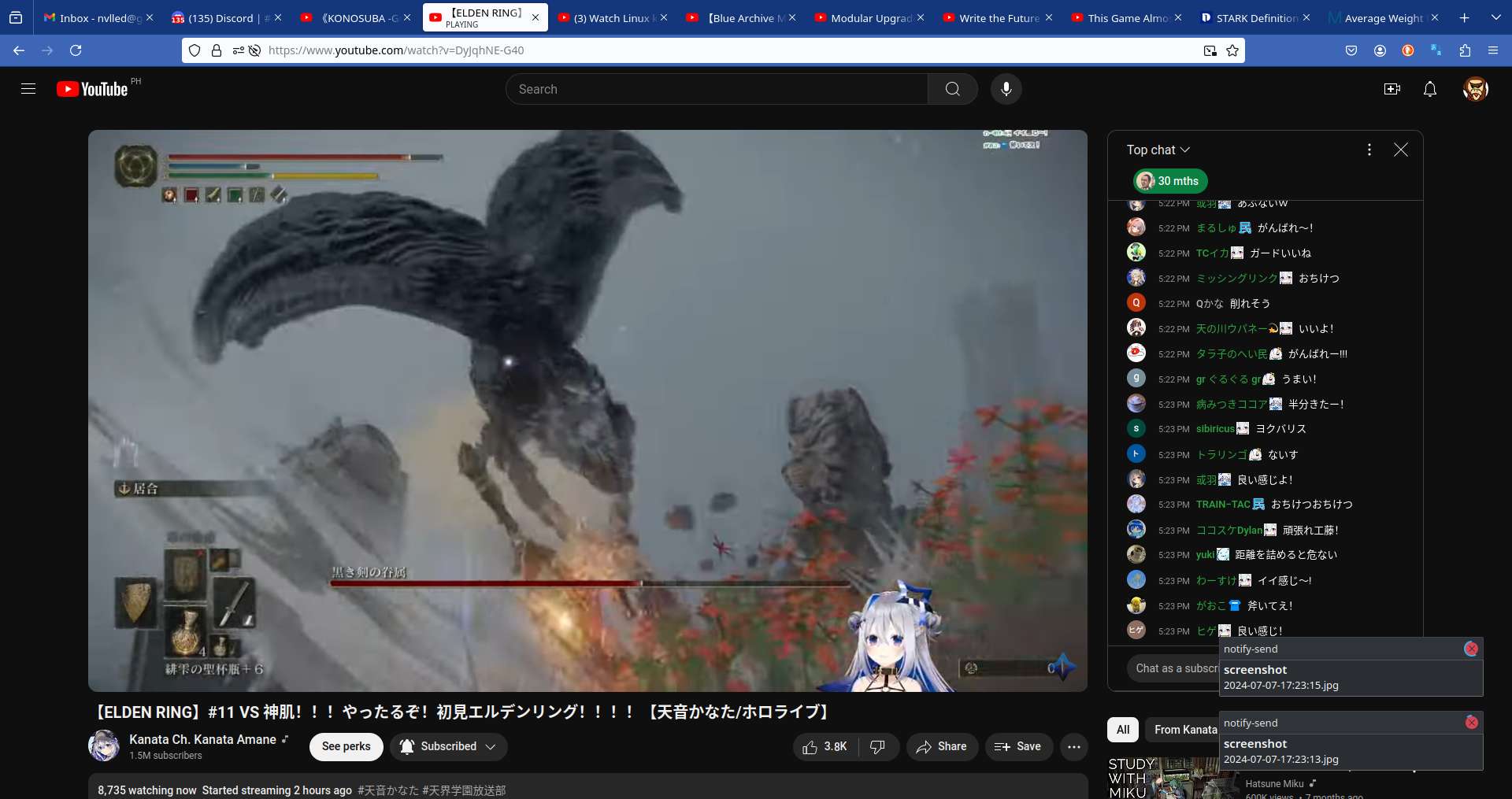Focus the YouTube search field
The image size is (1512, 799).
[717, 89]
